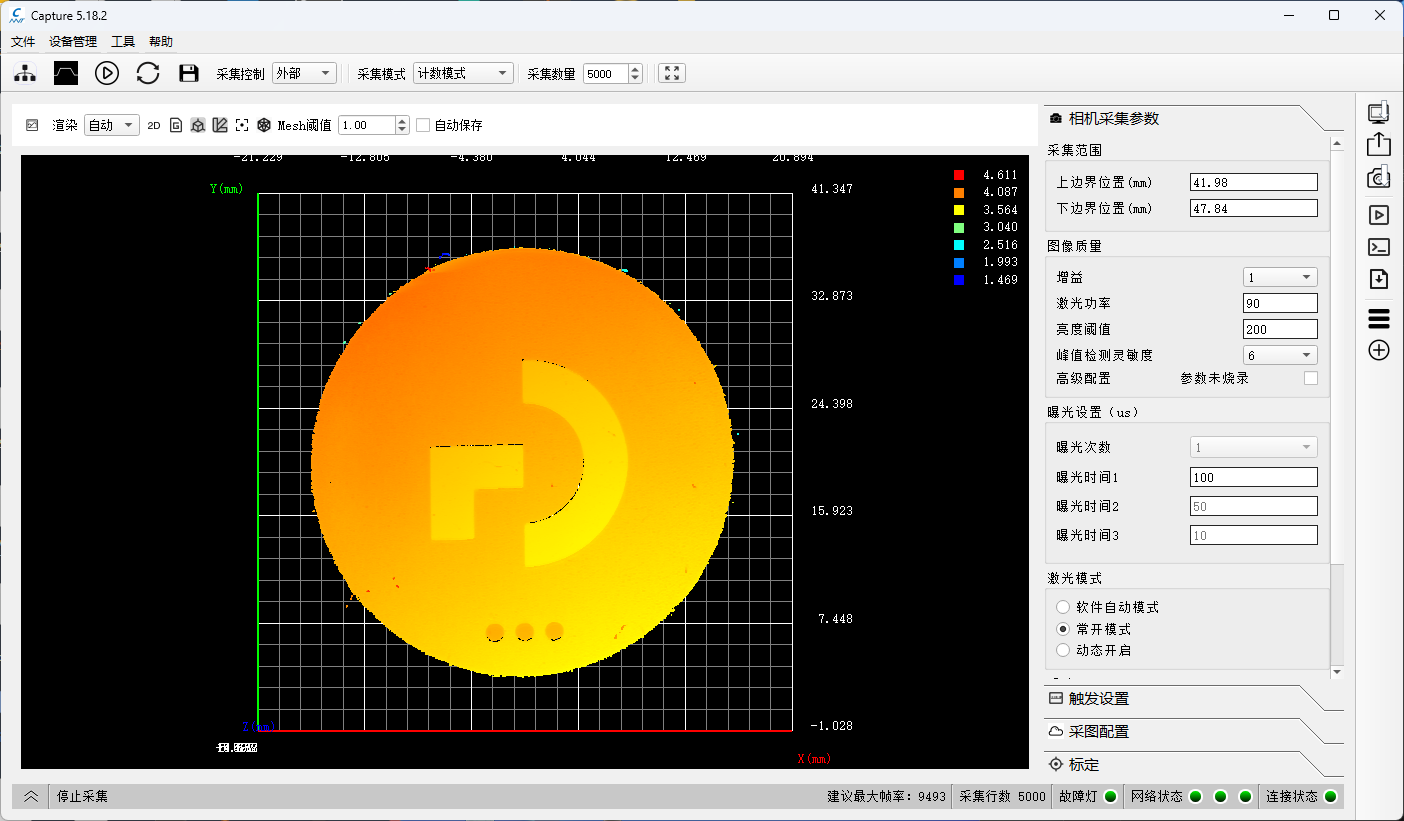Click the red 4.611 legend swatch
The height and width of the screenshot is (821, 1404).
point(958,175)
